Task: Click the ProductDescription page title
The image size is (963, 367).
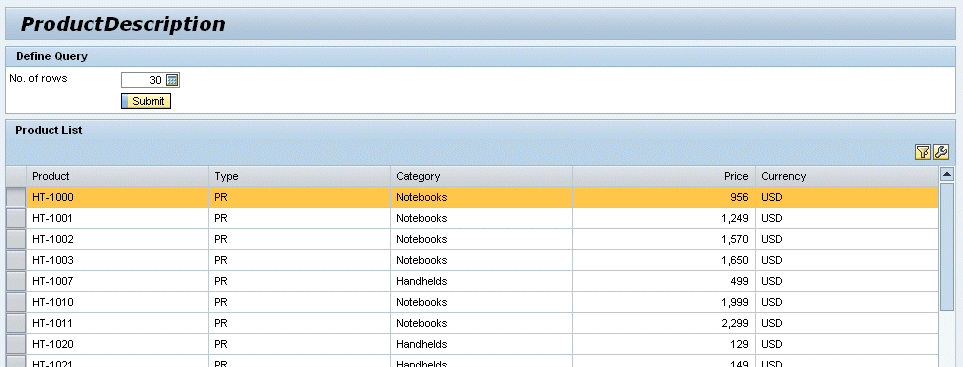Action: tap(123, 24)
